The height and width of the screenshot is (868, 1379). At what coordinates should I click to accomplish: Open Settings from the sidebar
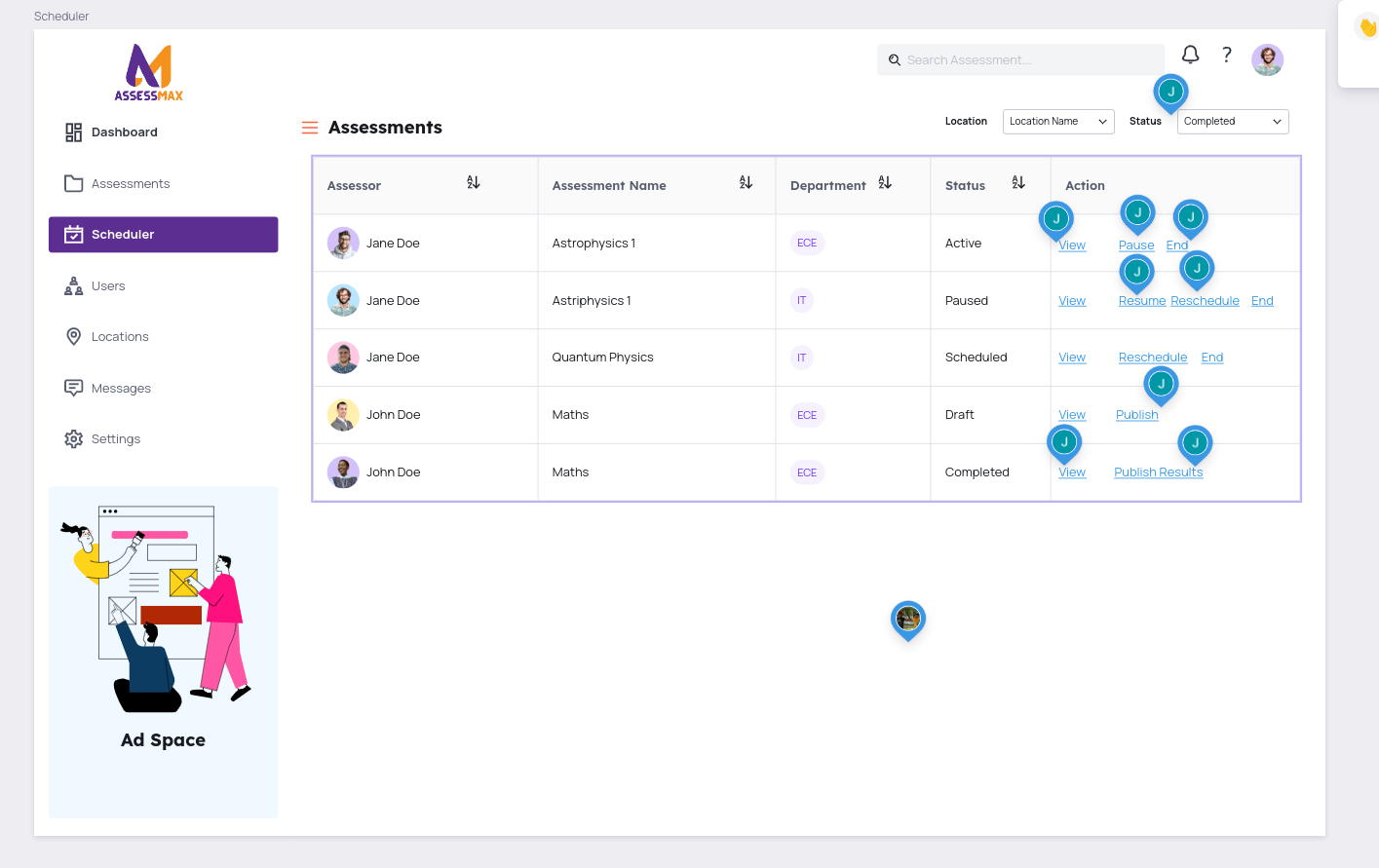coord(115,439)
